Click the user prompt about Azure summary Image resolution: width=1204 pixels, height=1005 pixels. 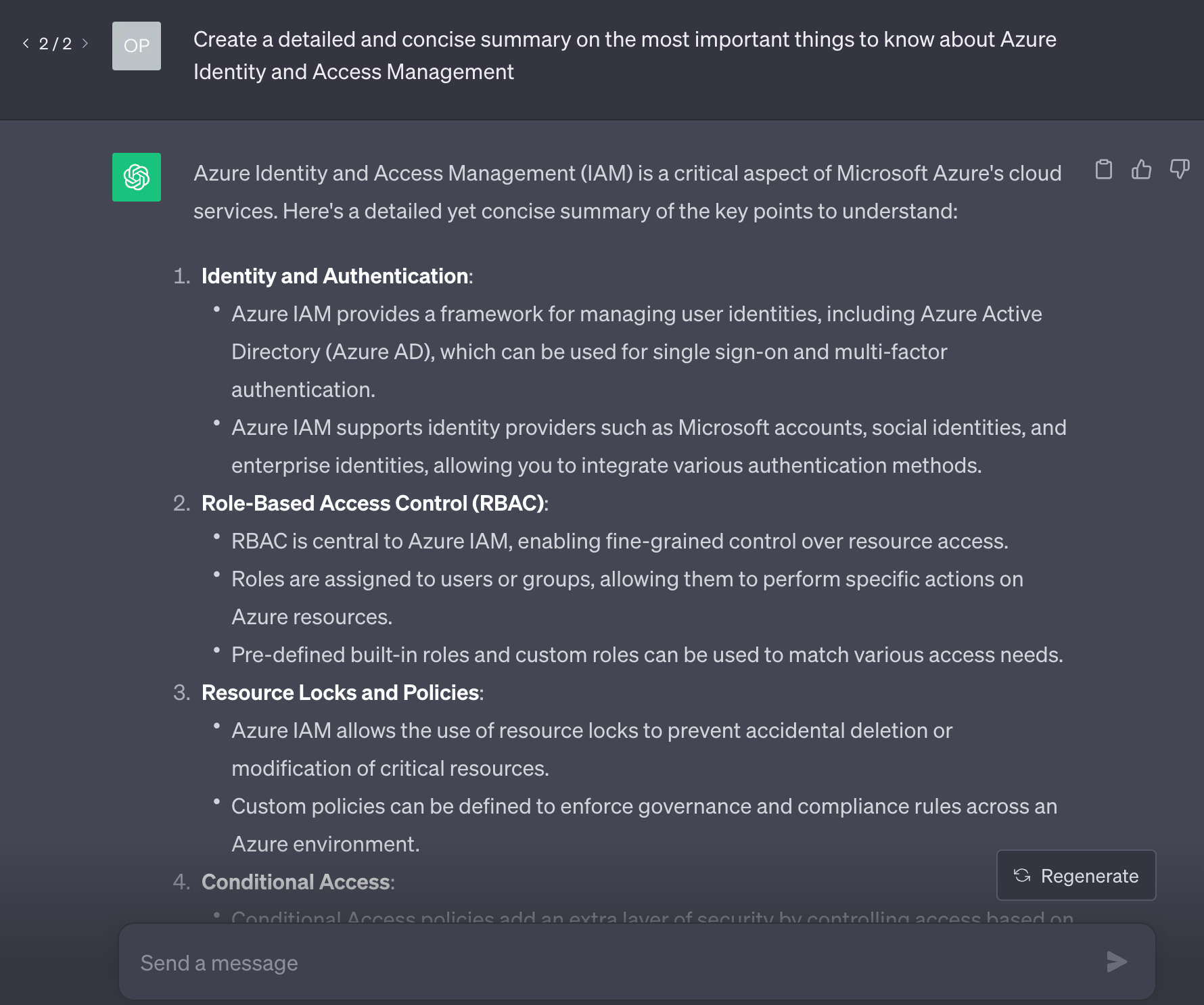[x=624, y=55]
